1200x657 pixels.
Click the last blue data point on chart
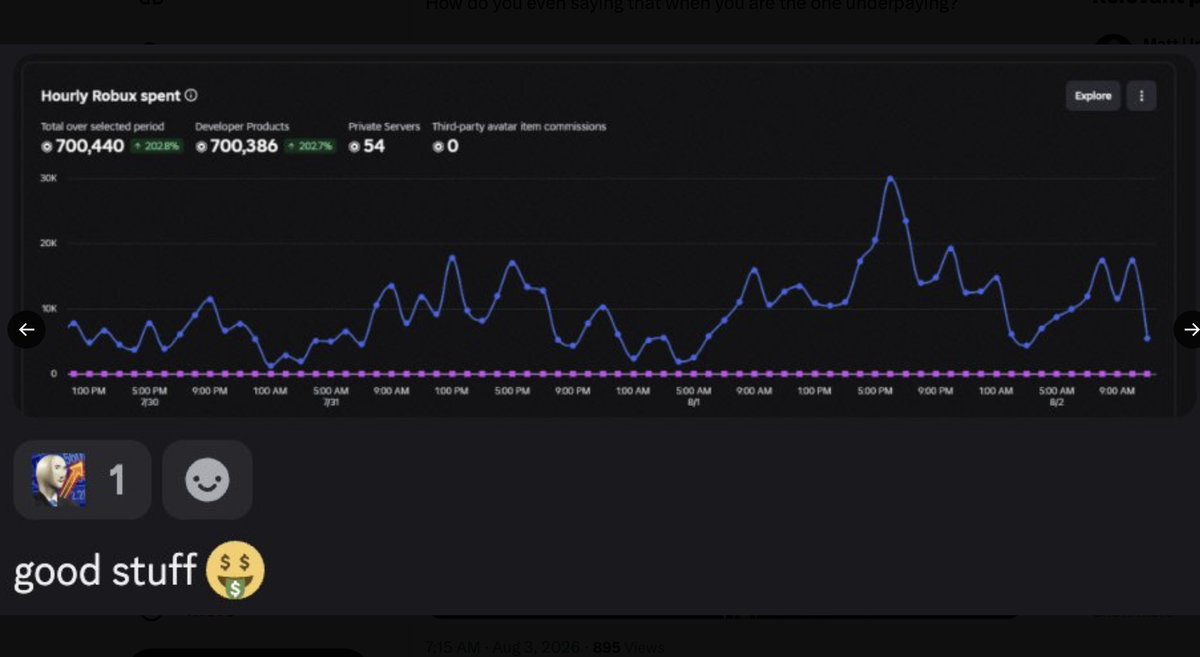click(x=1147, y=338)
